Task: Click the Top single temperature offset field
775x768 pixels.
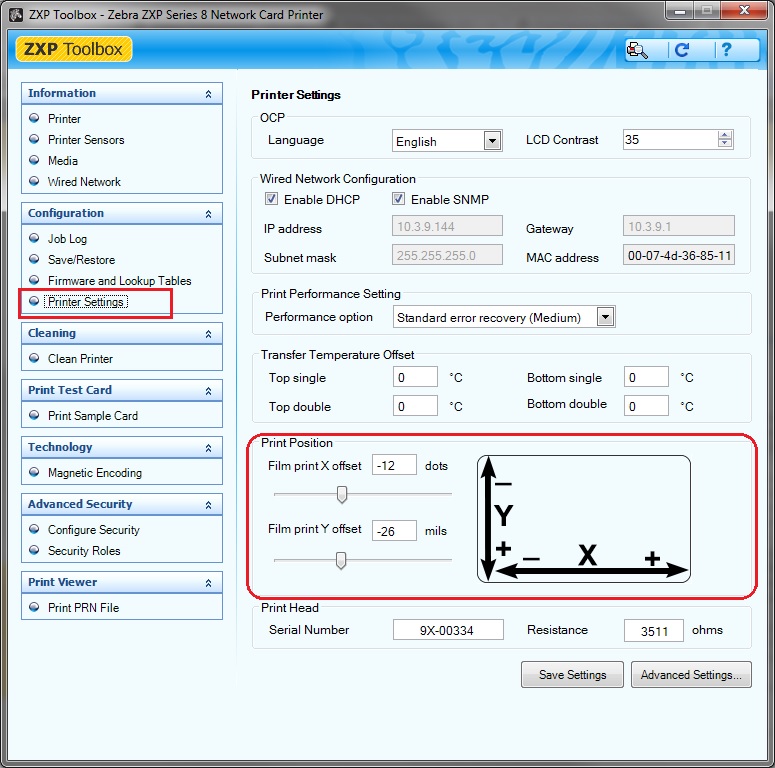Action: point(415,378)
